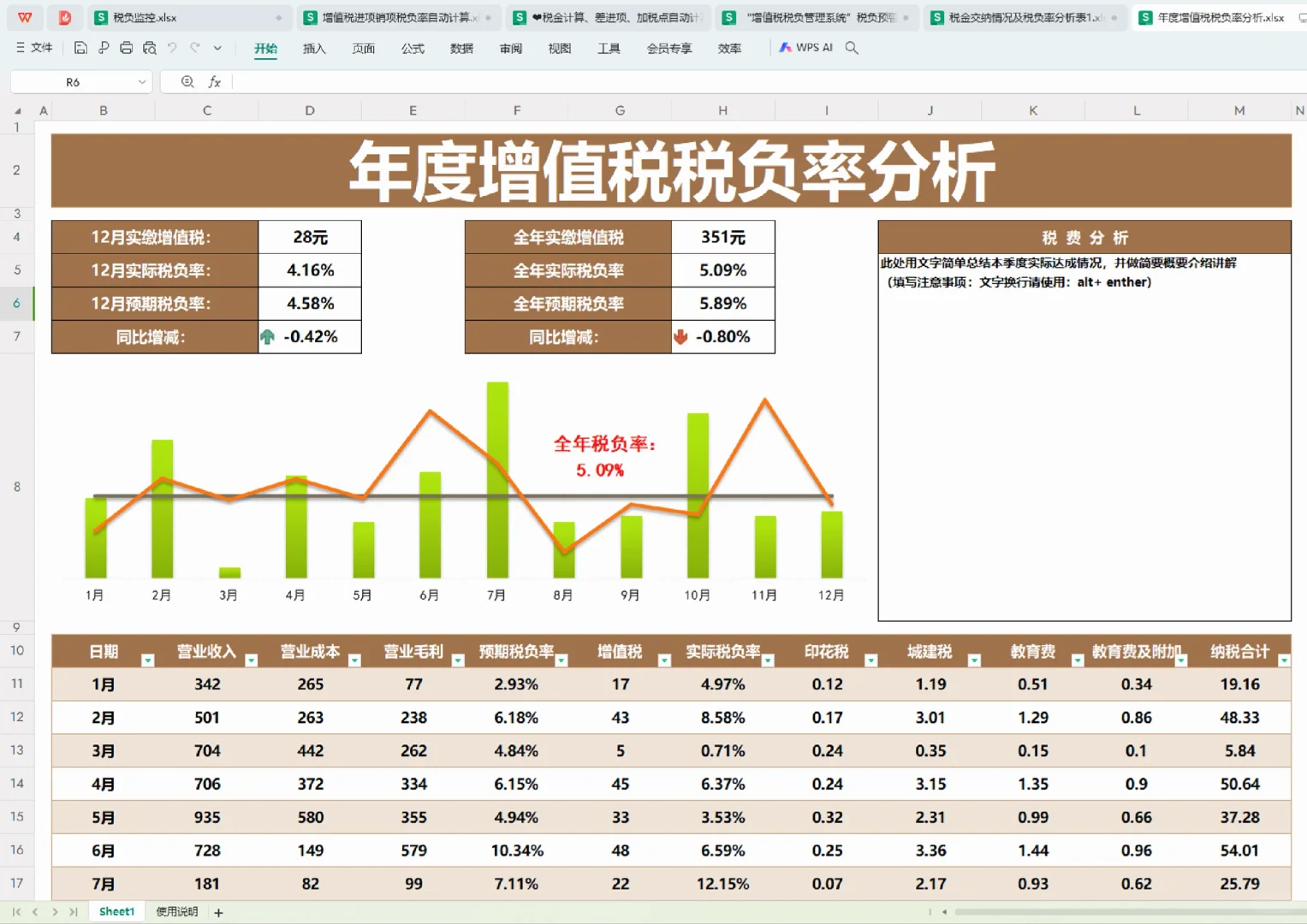The width and height of the screenshot is (1307, 924).
Task: Print the current worksheet
Action: [126, 48]
